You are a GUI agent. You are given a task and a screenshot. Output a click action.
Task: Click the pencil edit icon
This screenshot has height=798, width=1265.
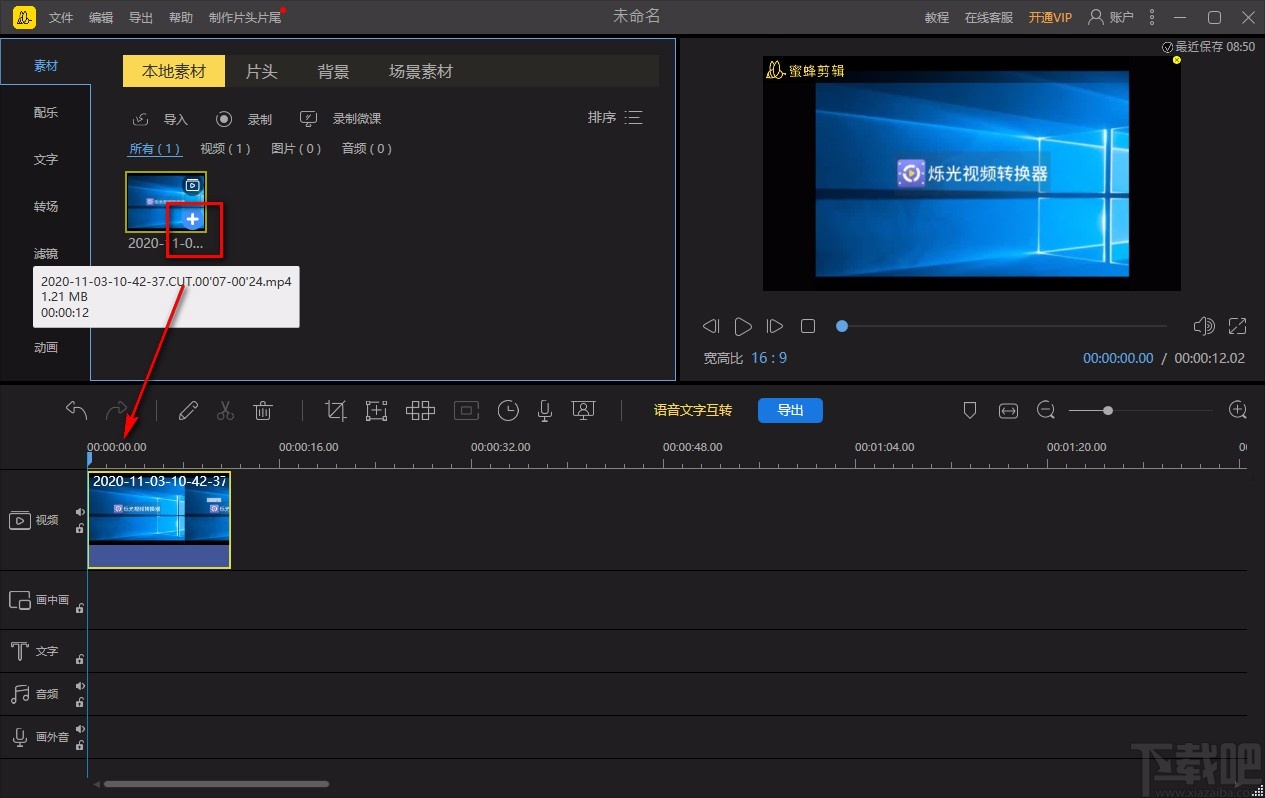coord(188,410)
